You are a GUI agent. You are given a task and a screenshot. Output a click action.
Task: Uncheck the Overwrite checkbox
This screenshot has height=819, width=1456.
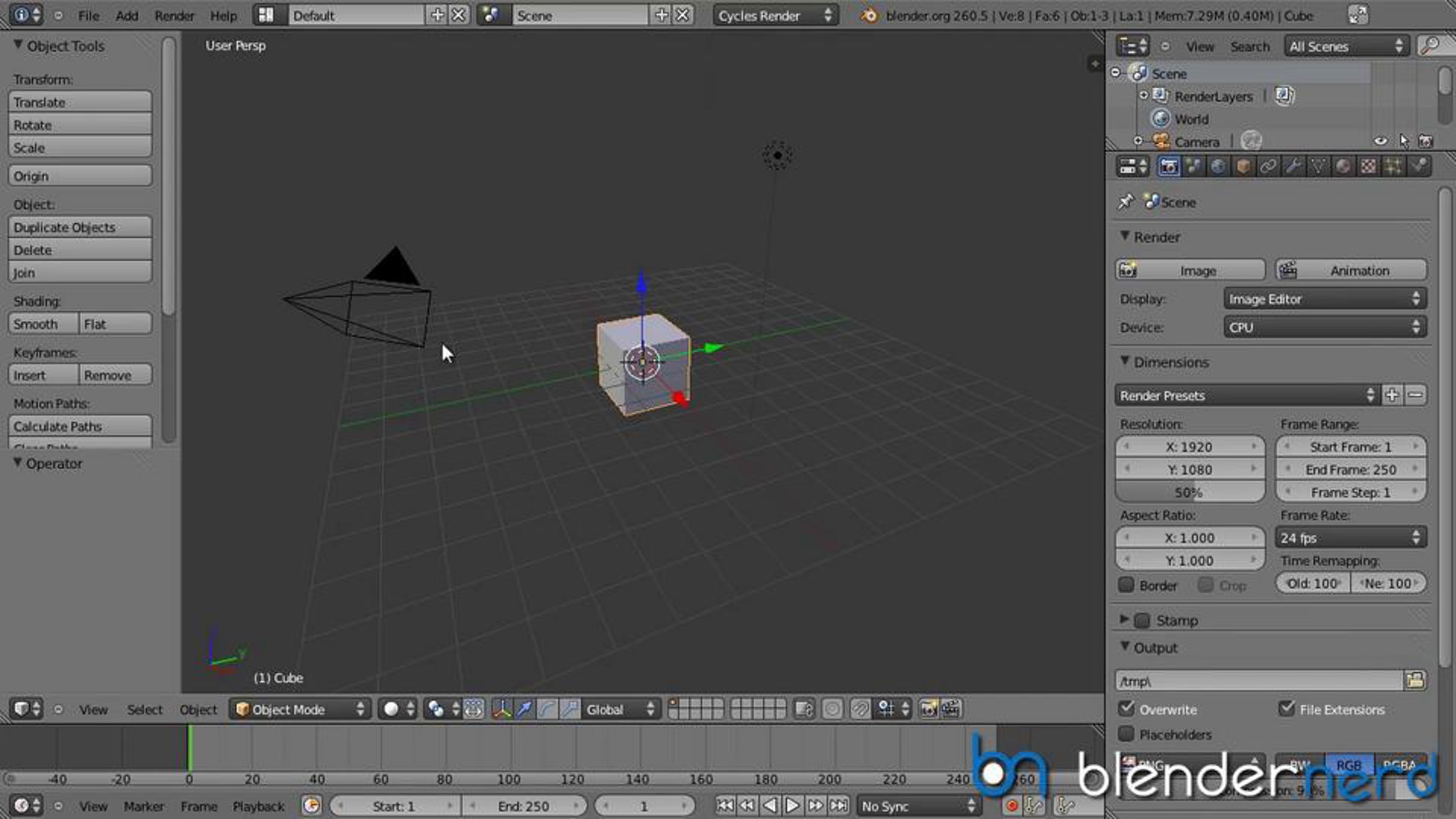click(x=1127, y=709)
